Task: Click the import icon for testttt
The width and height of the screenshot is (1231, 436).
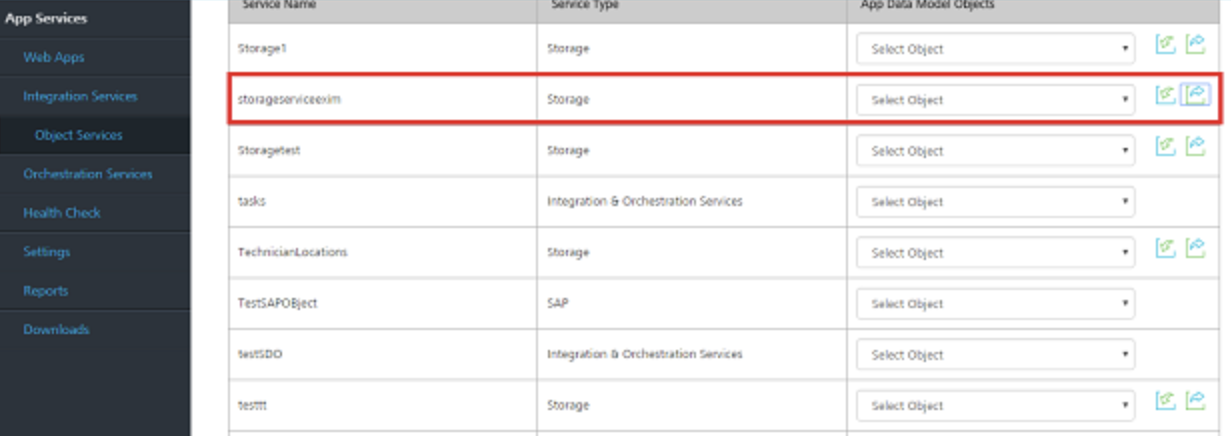Action: click(1165, 401)
